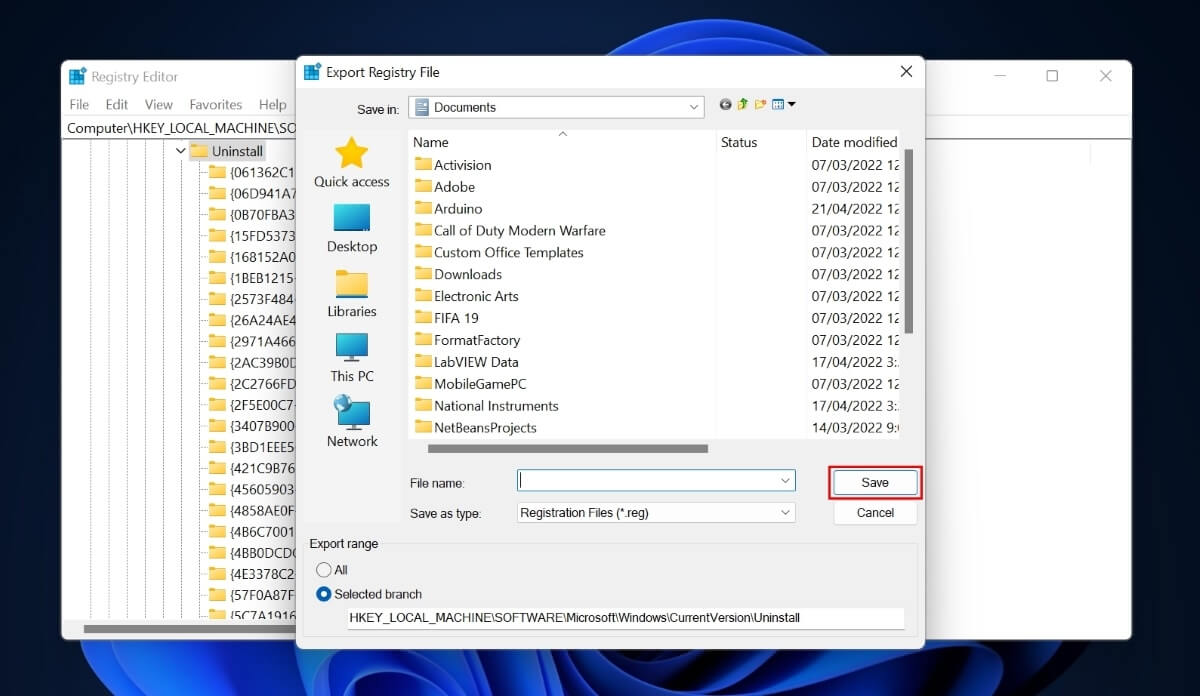The width and height of the screenshot is (1200, 696).
Task: Select Libraries in the dialog sidebar
Action: (352, 293)
